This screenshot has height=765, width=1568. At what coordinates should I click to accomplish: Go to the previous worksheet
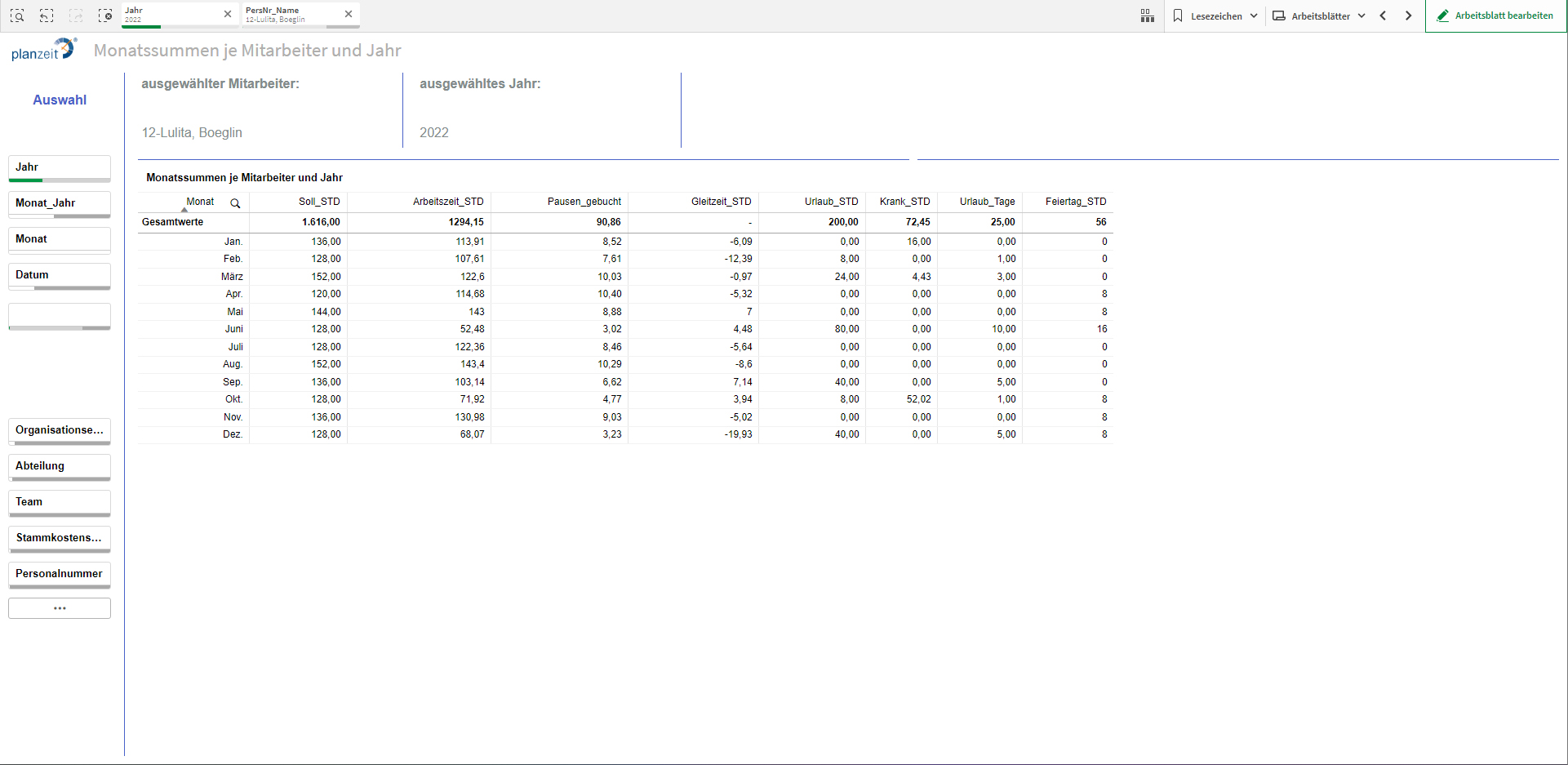click(1383, 16)
